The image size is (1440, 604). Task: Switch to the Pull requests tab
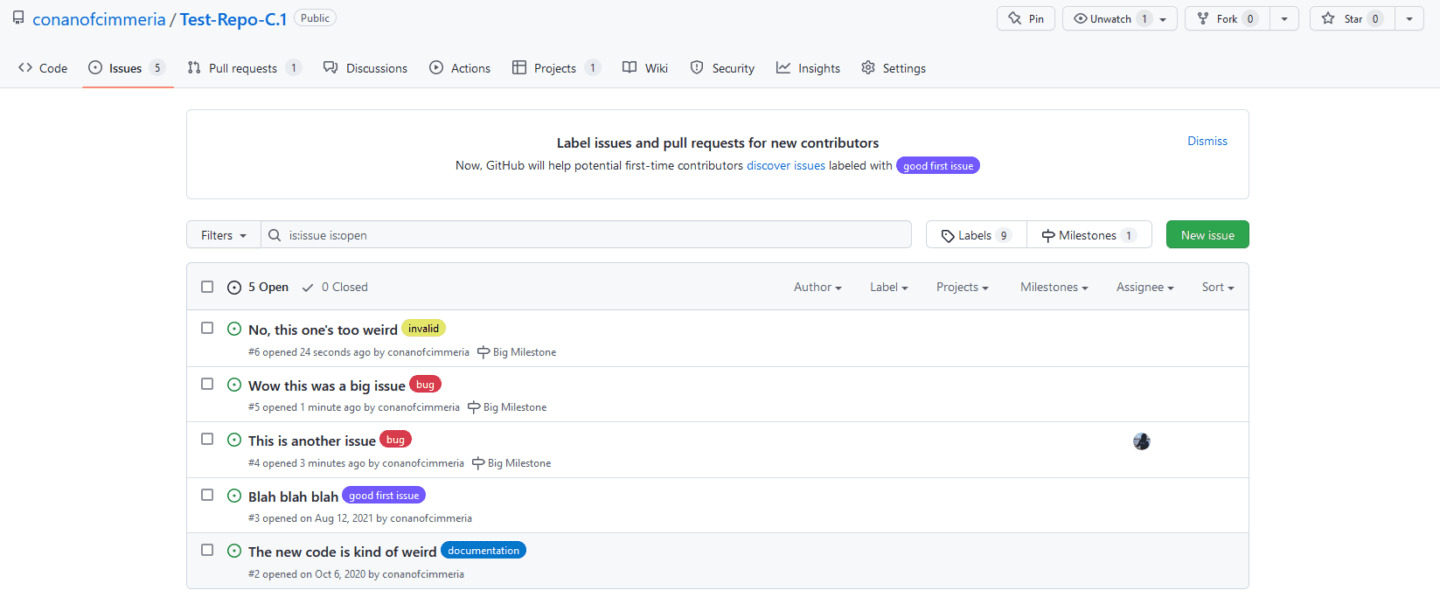click(x=244, y=67)
